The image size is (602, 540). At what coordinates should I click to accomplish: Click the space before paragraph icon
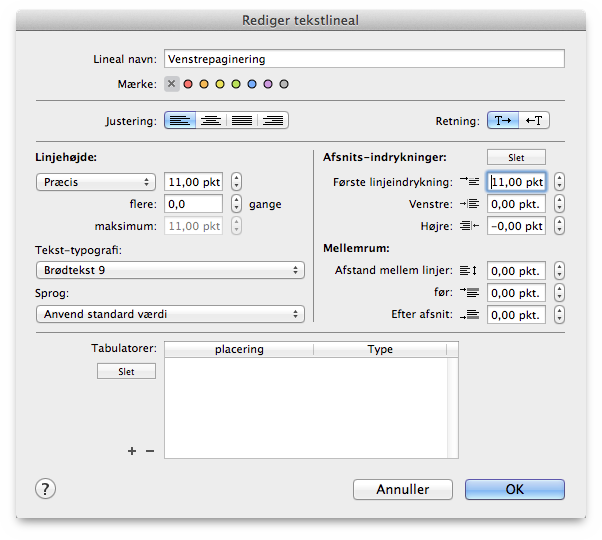(x=469, y=292)
